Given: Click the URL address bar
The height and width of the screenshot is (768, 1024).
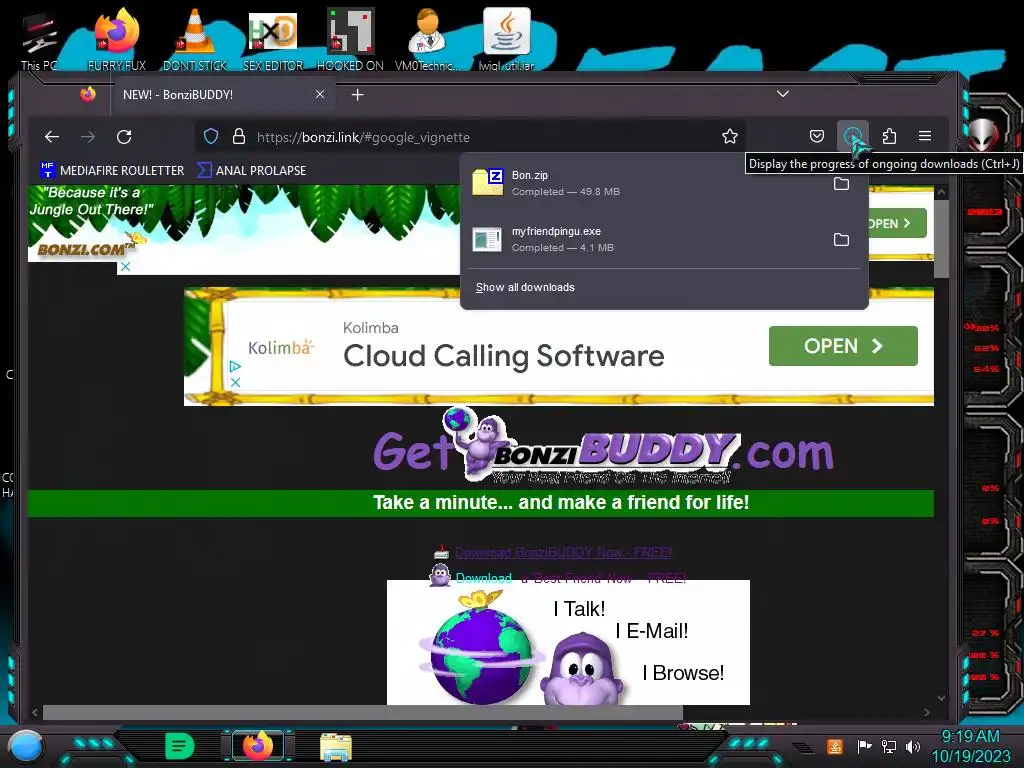Looking at the screenshot, I should pyautogui.click(x=470, y=136).
